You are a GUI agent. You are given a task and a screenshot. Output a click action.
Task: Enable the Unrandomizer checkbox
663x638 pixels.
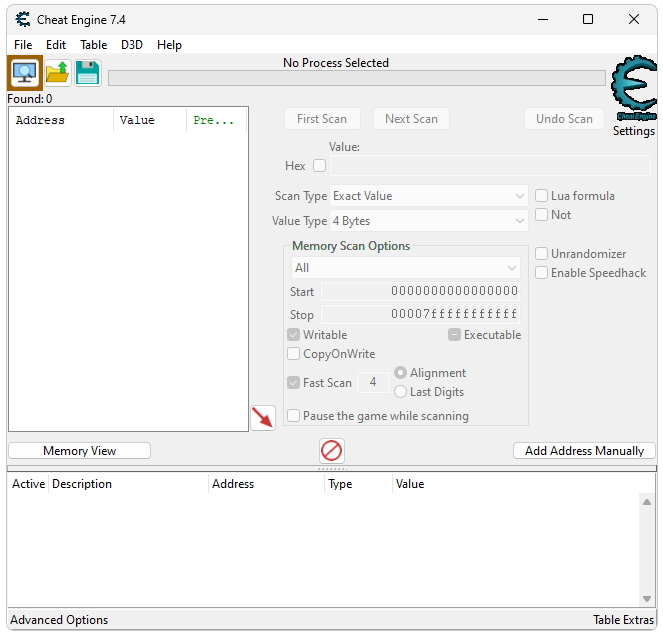click(x=541, y=253)
